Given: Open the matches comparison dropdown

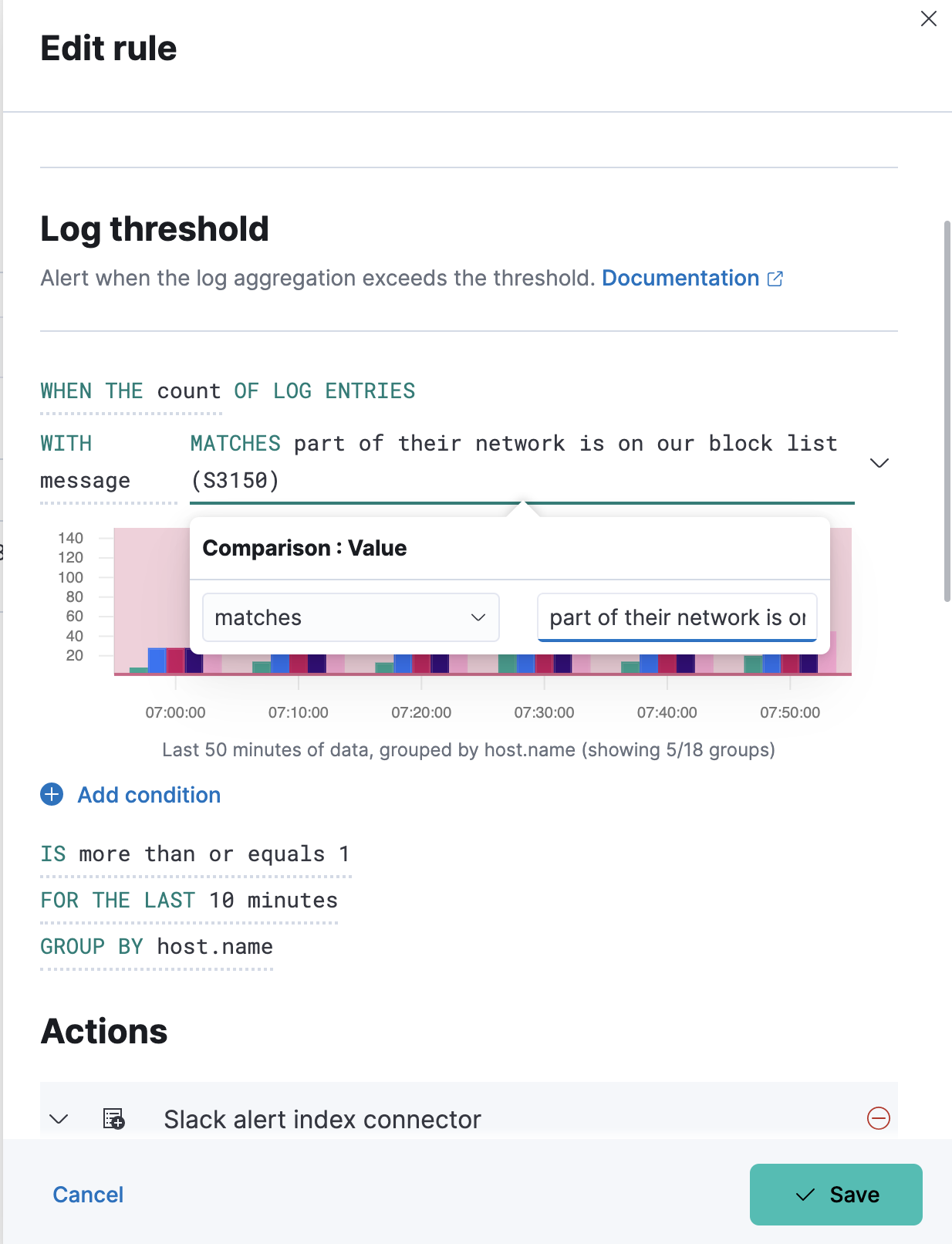Looking at the screenshot, I should click(x=350, y=617).
